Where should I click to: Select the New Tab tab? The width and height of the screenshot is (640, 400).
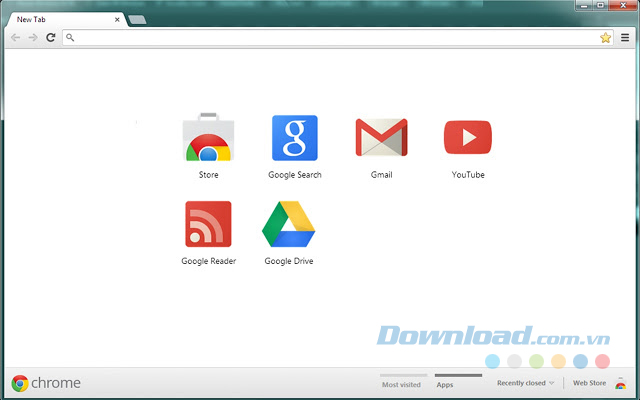coord(65,20)
